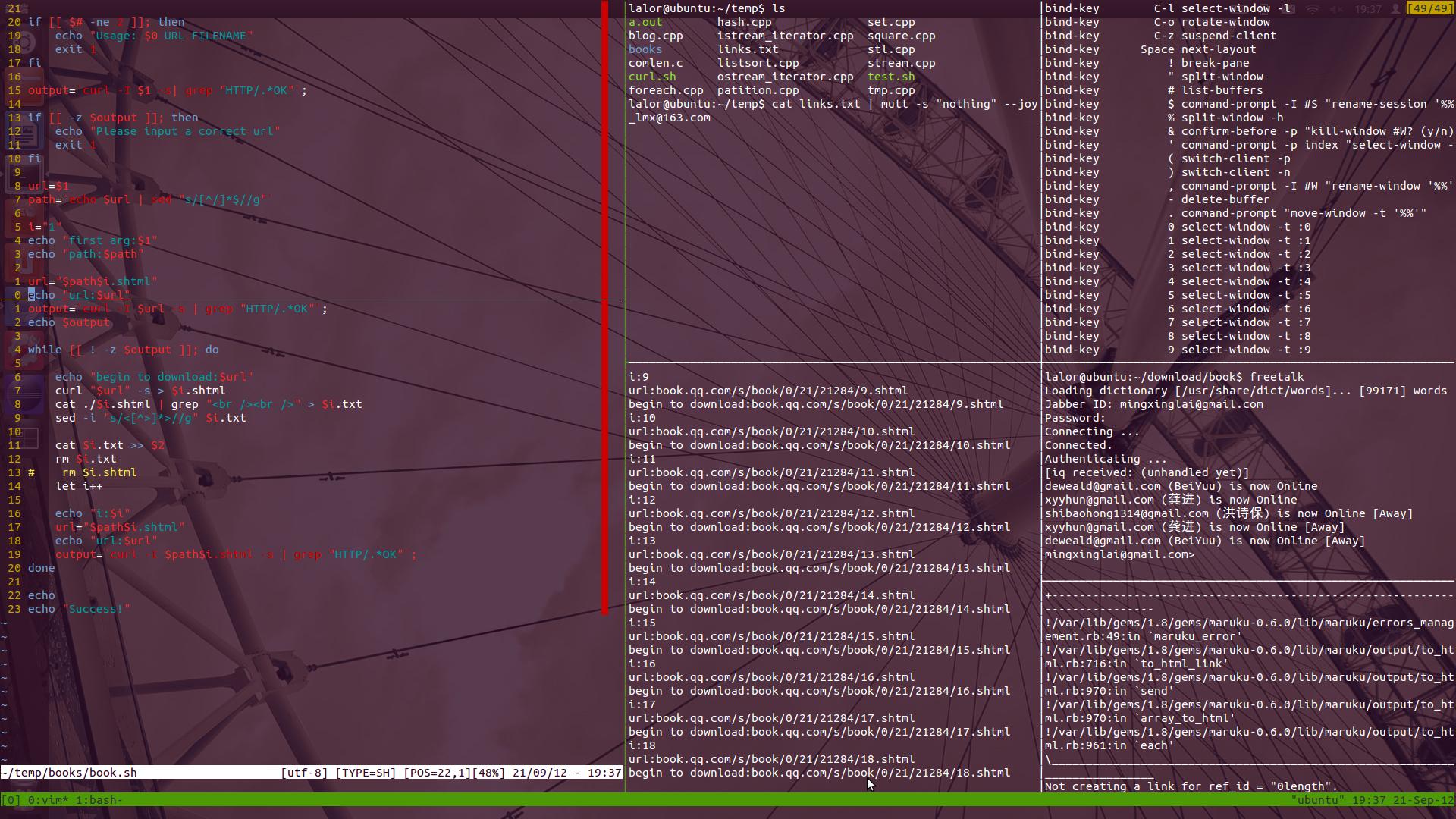1456x819 pixels.
Task: Click the vim status line book.sh path
Action: pos(70,773)
